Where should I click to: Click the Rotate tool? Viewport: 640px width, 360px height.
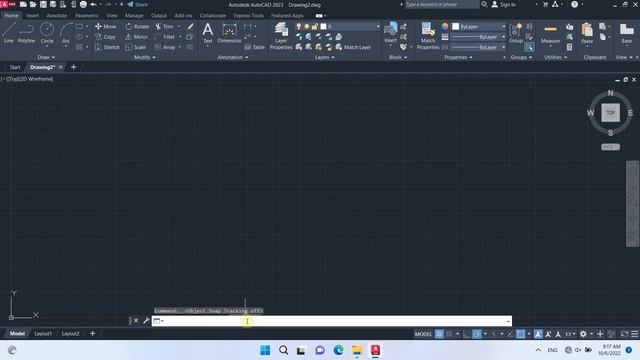click(137, 26)
